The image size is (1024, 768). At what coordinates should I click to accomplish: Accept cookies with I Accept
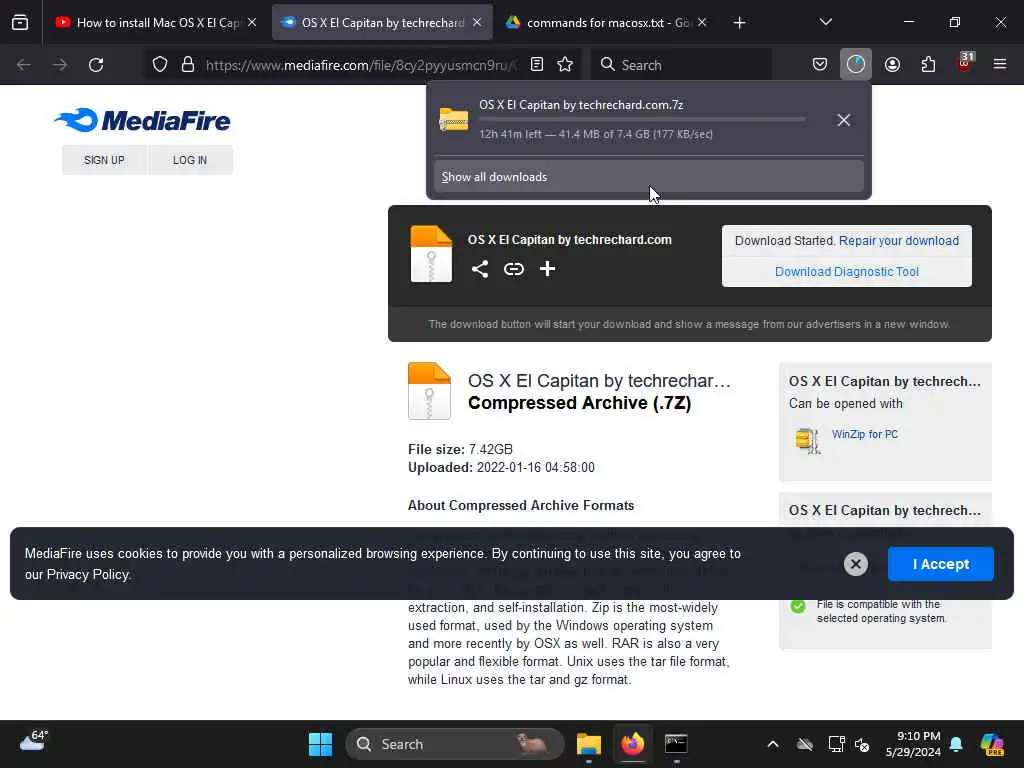940,564
